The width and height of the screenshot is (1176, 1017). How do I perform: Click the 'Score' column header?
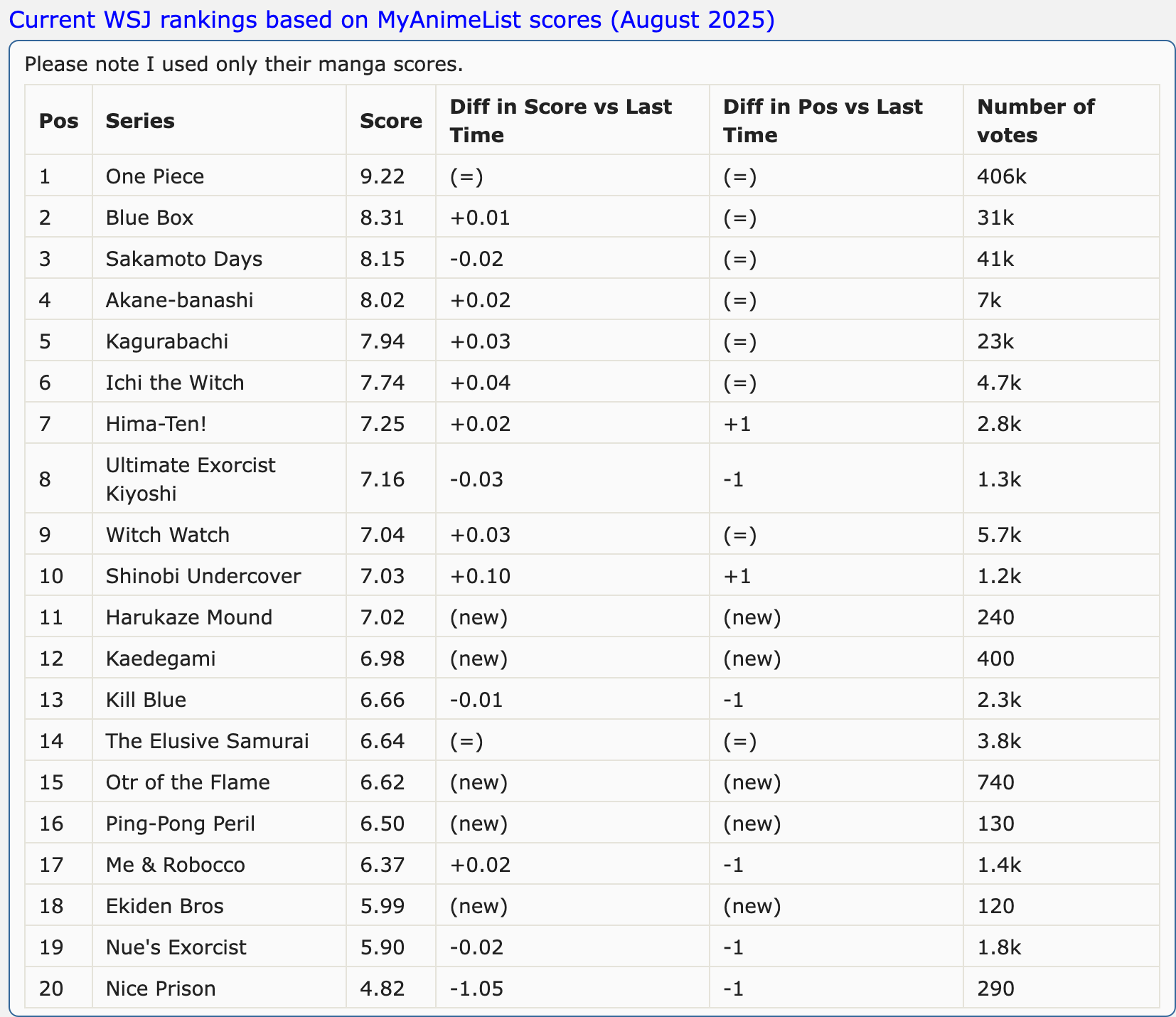pos(391,121)
